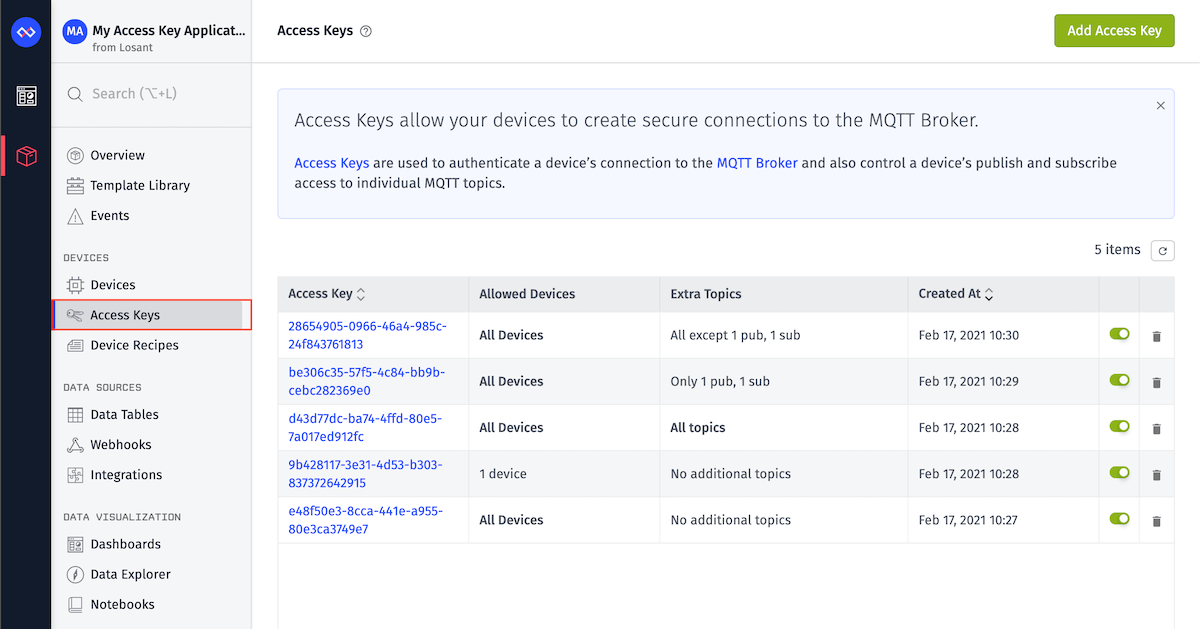Open the dashboards icon in the dark rail
This screenshot has height=629, width=1200.
click(26, 96)
